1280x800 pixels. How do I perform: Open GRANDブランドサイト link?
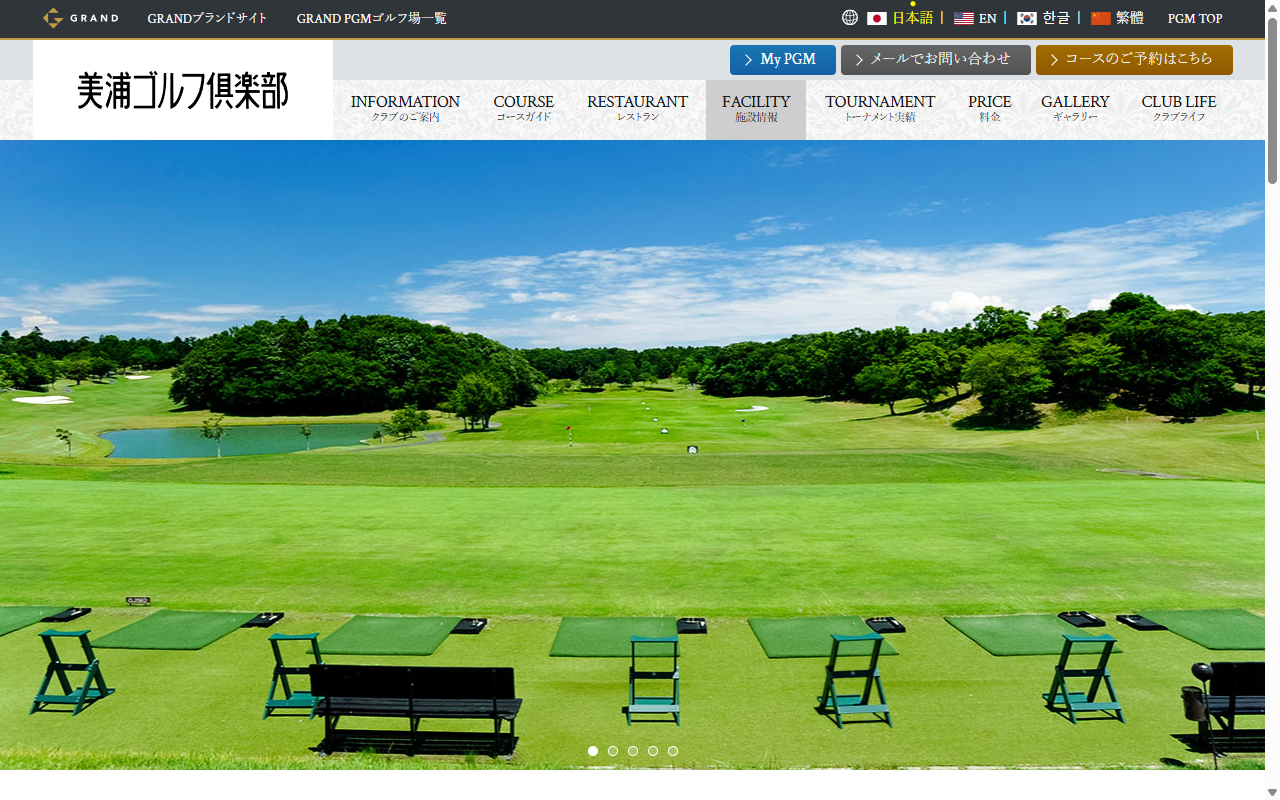click(x=207, y=18)
